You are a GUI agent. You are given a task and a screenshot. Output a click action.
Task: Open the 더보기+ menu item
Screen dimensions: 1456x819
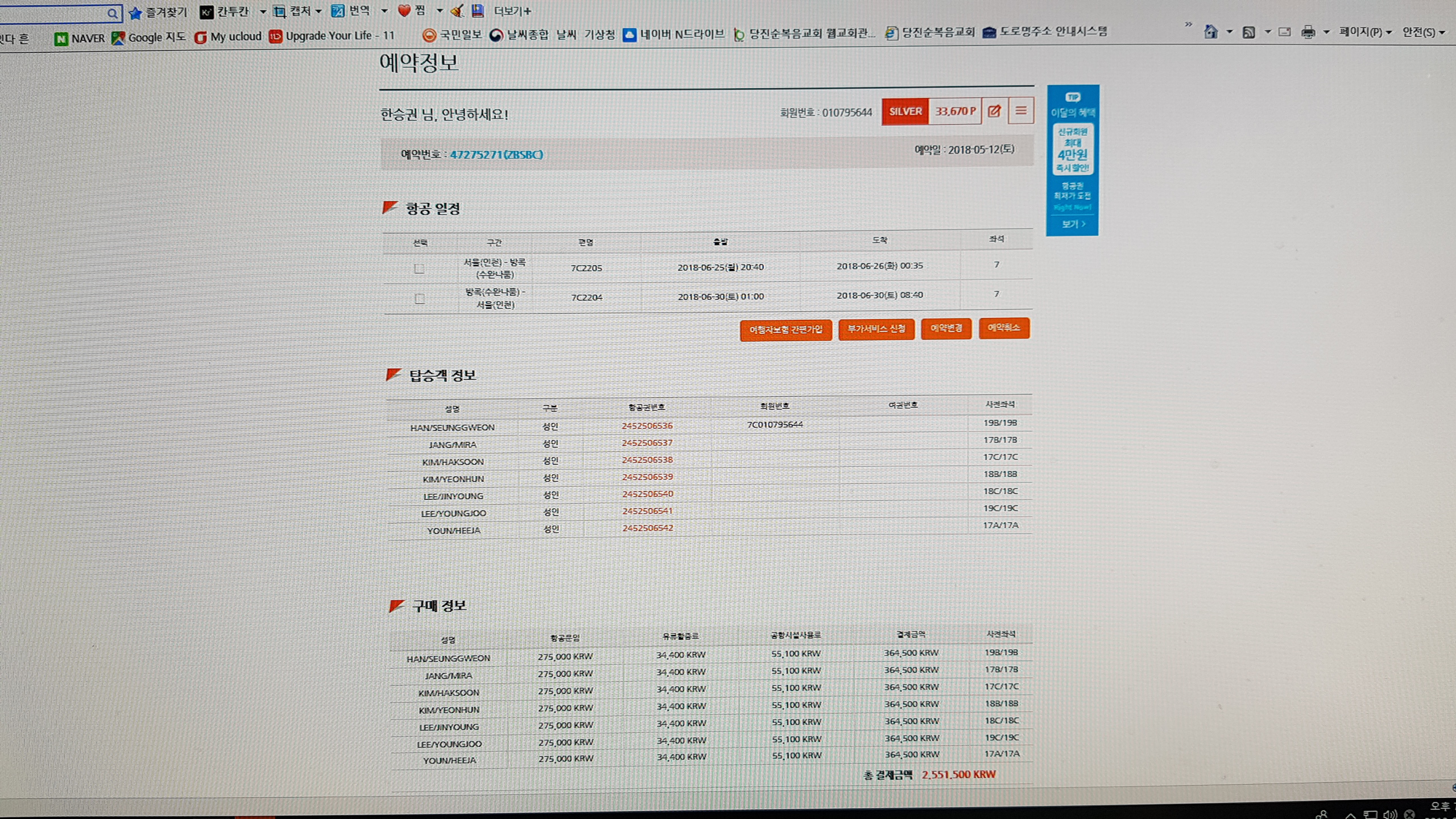(x=512, y=11)
